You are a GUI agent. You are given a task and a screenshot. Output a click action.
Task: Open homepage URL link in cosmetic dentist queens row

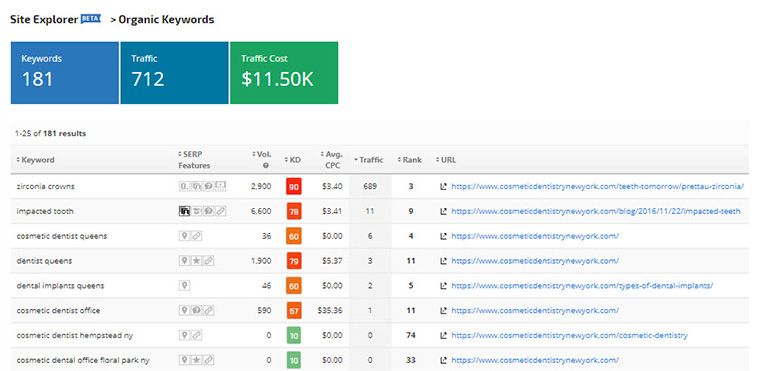[x=535, y=236]
